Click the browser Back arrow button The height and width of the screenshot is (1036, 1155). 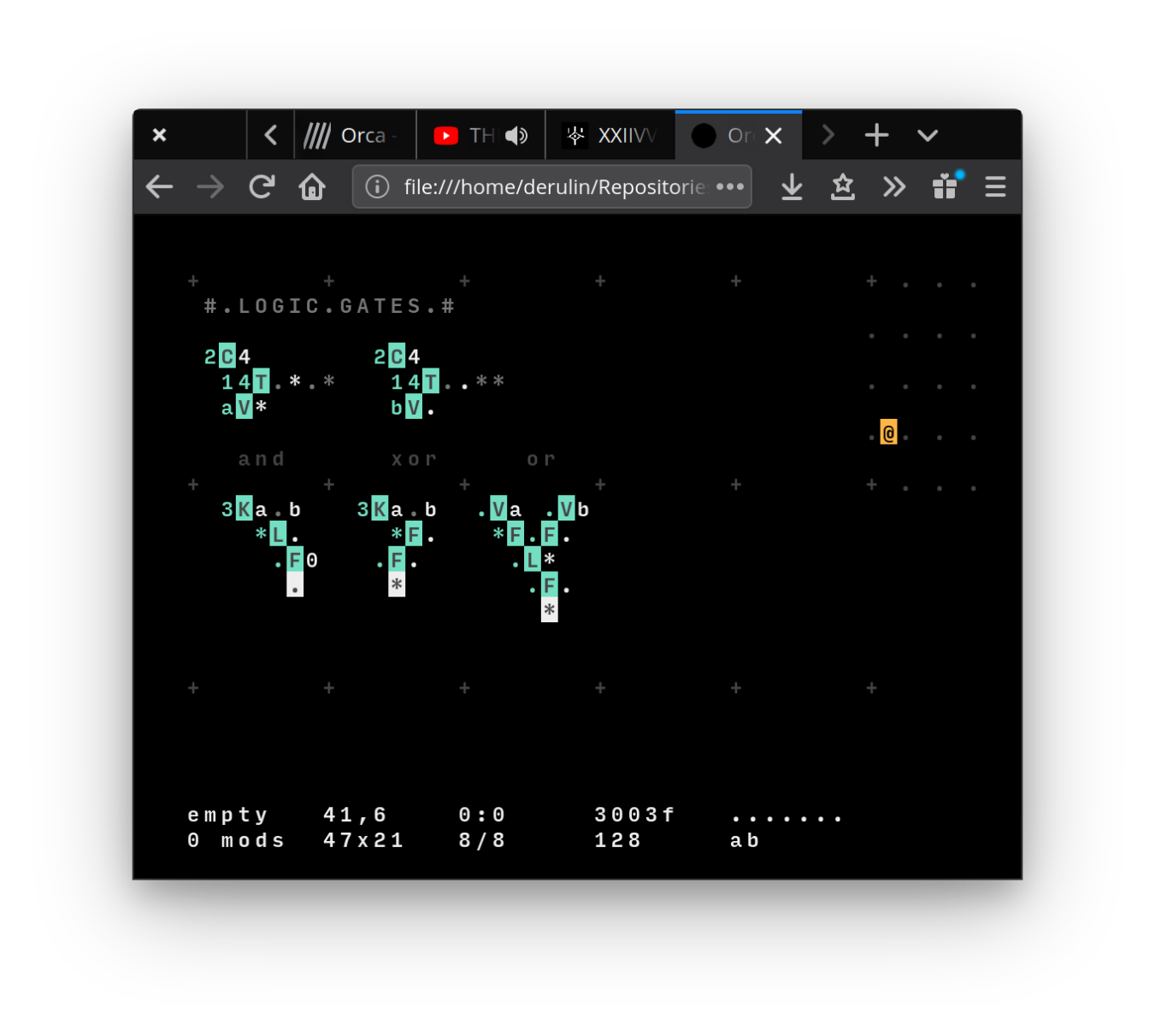point(160,186)
